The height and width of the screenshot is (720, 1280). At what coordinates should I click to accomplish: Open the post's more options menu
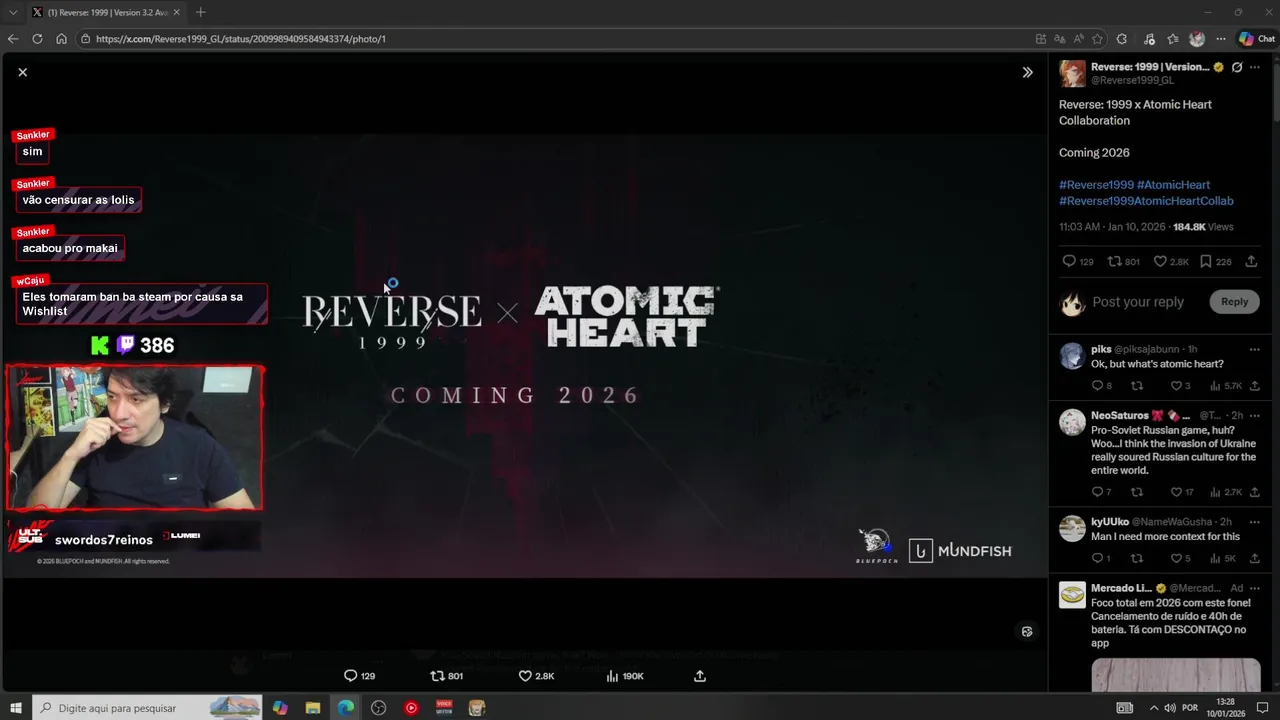click(x=1255, y=67)
